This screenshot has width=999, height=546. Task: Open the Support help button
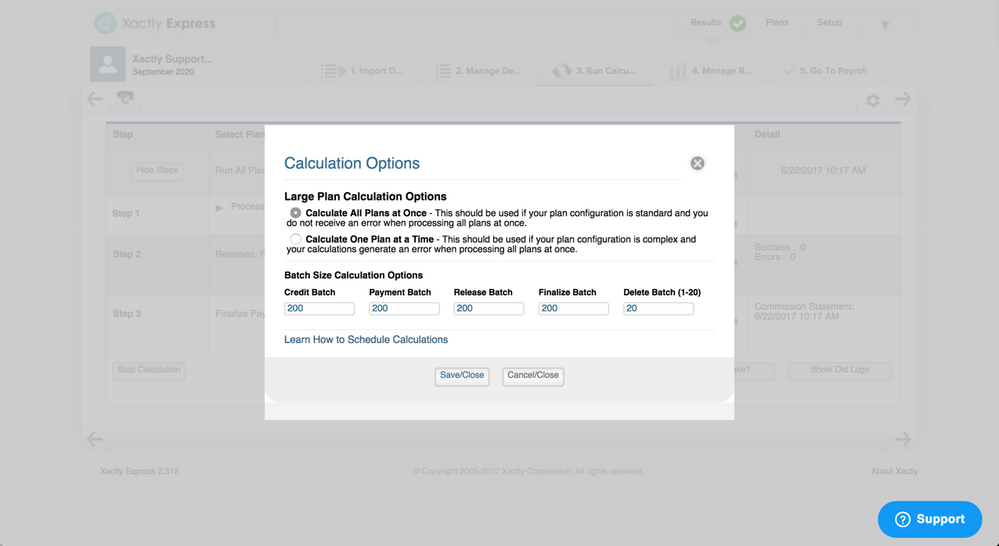point(930,519)
